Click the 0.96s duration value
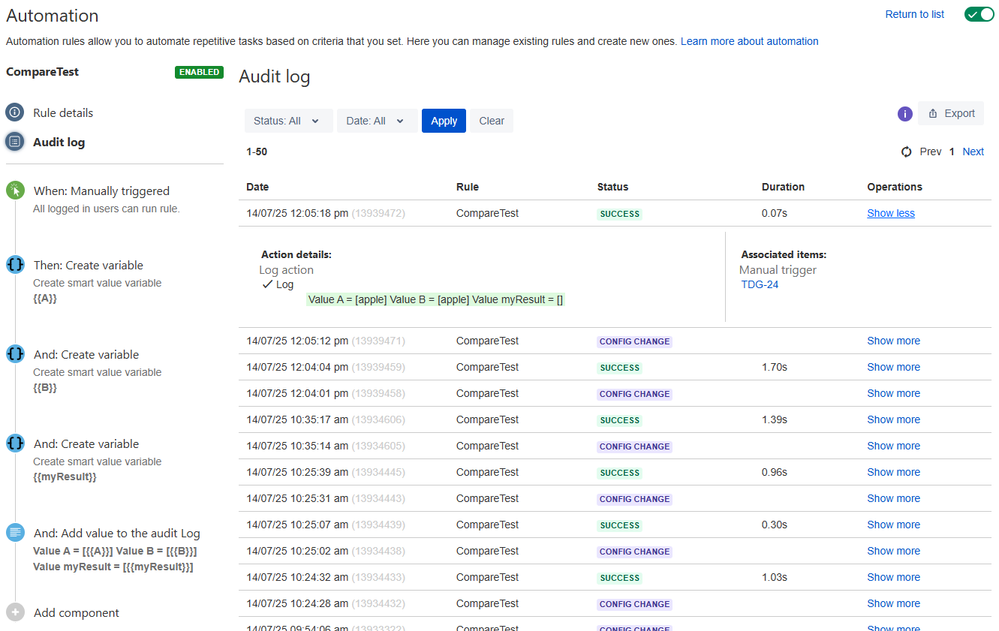 pos(774,472)
